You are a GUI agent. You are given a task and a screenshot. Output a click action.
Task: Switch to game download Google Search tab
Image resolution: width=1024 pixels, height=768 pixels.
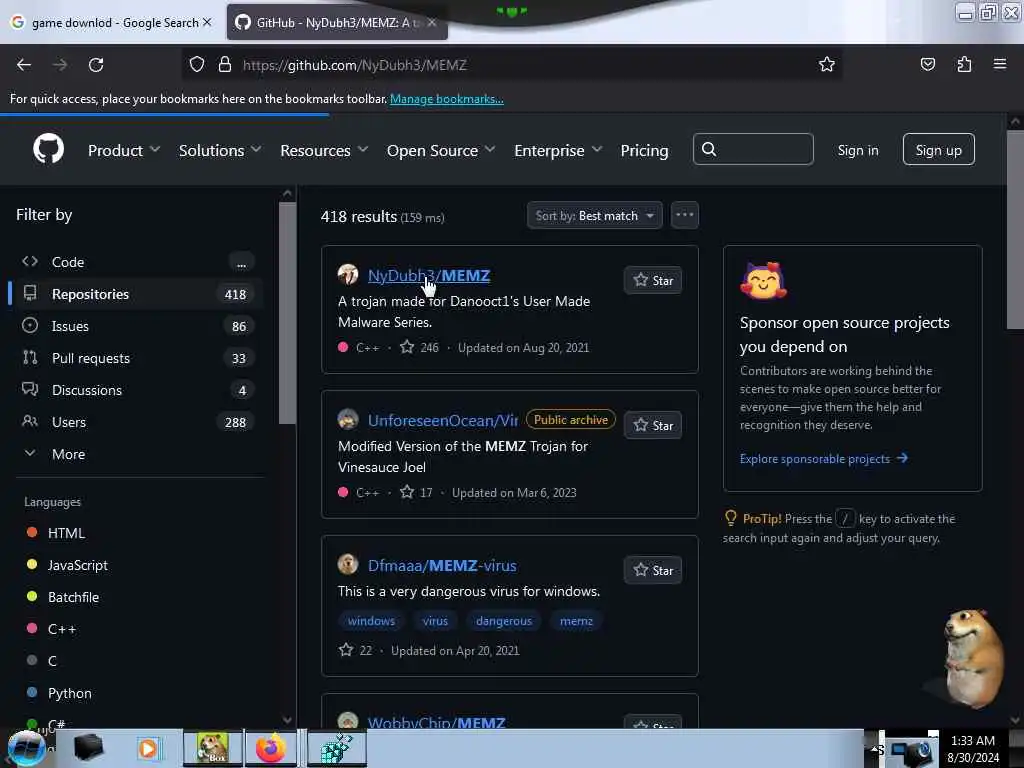(x=114, y=22)
